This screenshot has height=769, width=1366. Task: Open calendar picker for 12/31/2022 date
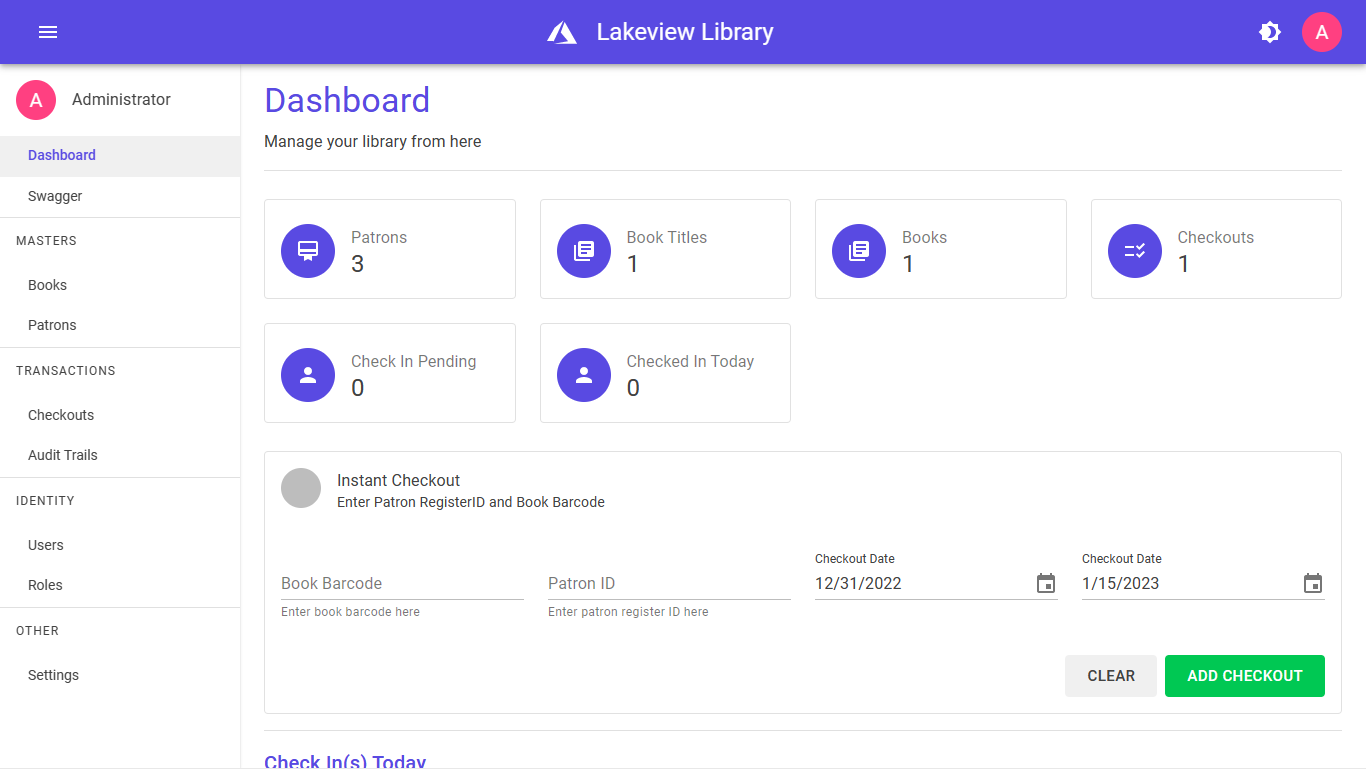(1046, 583)
